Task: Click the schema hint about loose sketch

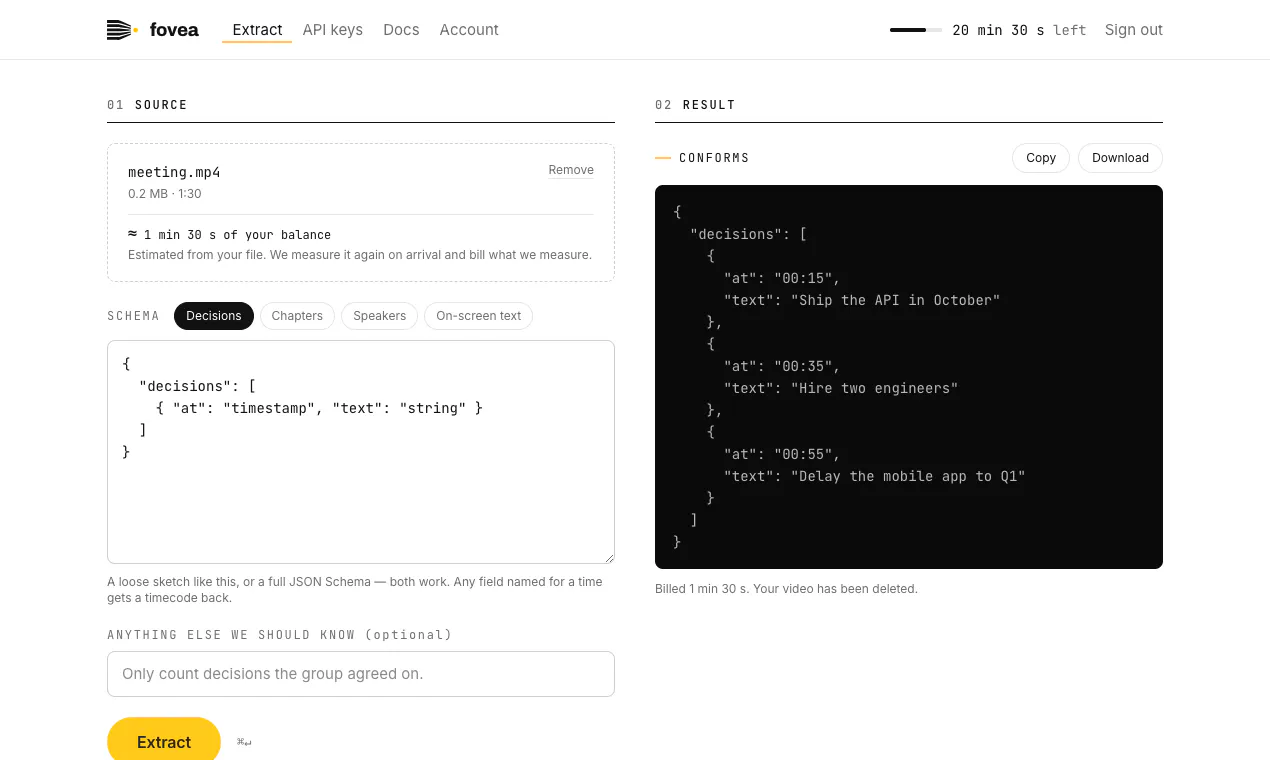Action: coord(355,590)
